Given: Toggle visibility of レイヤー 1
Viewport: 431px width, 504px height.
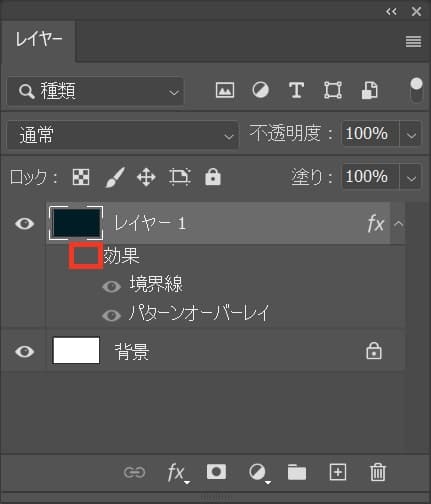Looking at the screenshot, I should (24, 224).
